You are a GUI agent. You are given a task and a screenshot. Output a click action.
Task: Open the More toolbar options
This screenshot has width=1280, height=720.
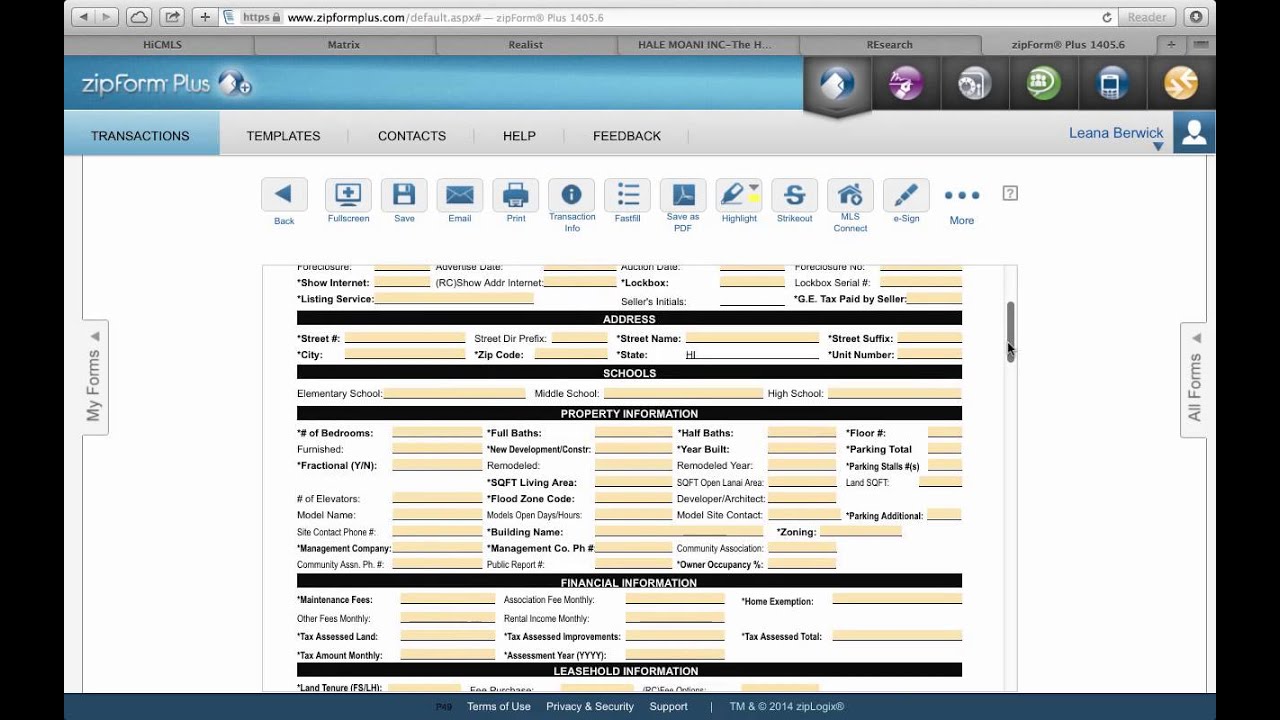pyautogui.click(x=962, y=196)
